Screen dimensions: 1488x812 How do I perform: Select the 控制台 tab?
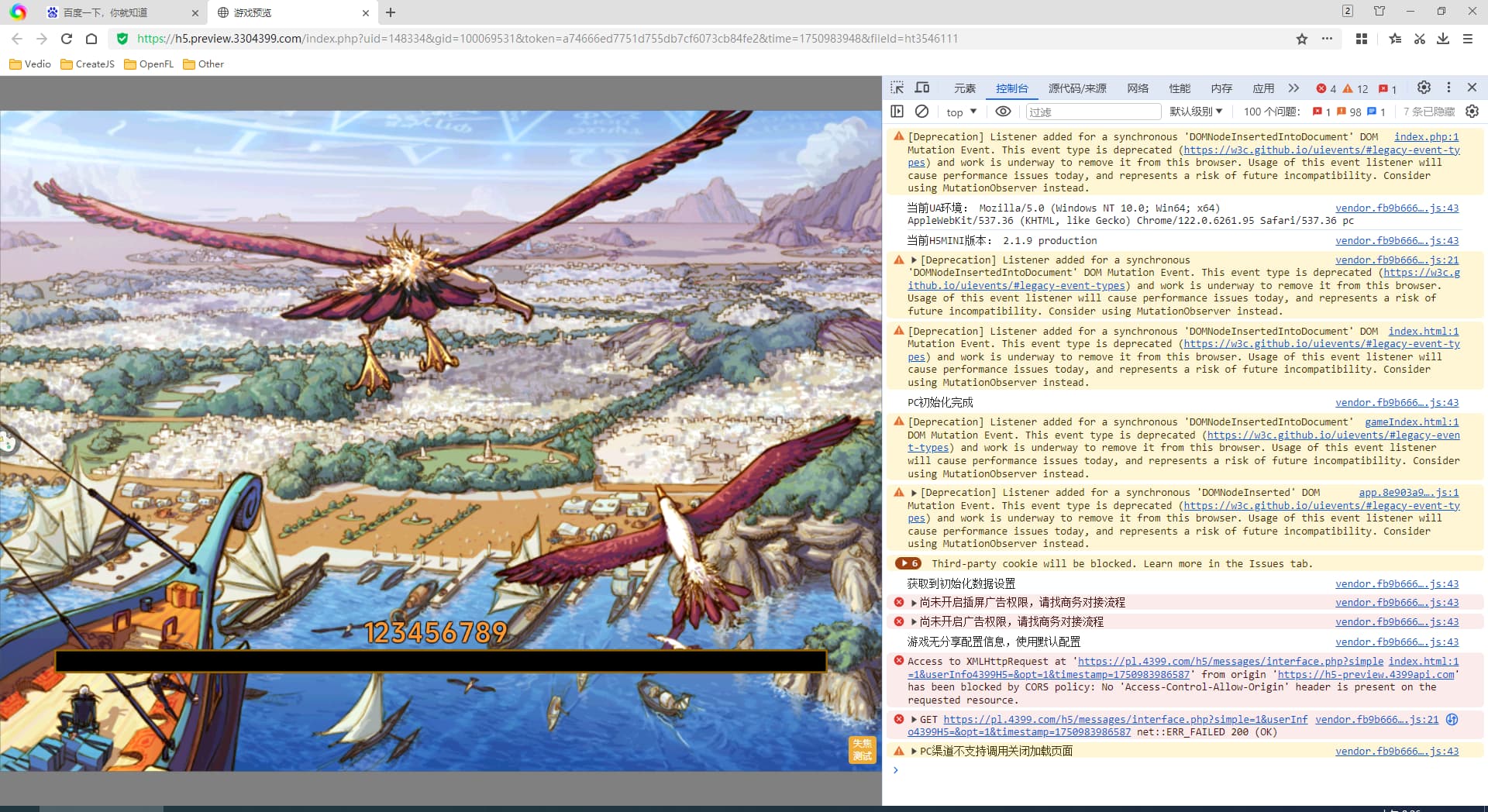pos(1012,88)
